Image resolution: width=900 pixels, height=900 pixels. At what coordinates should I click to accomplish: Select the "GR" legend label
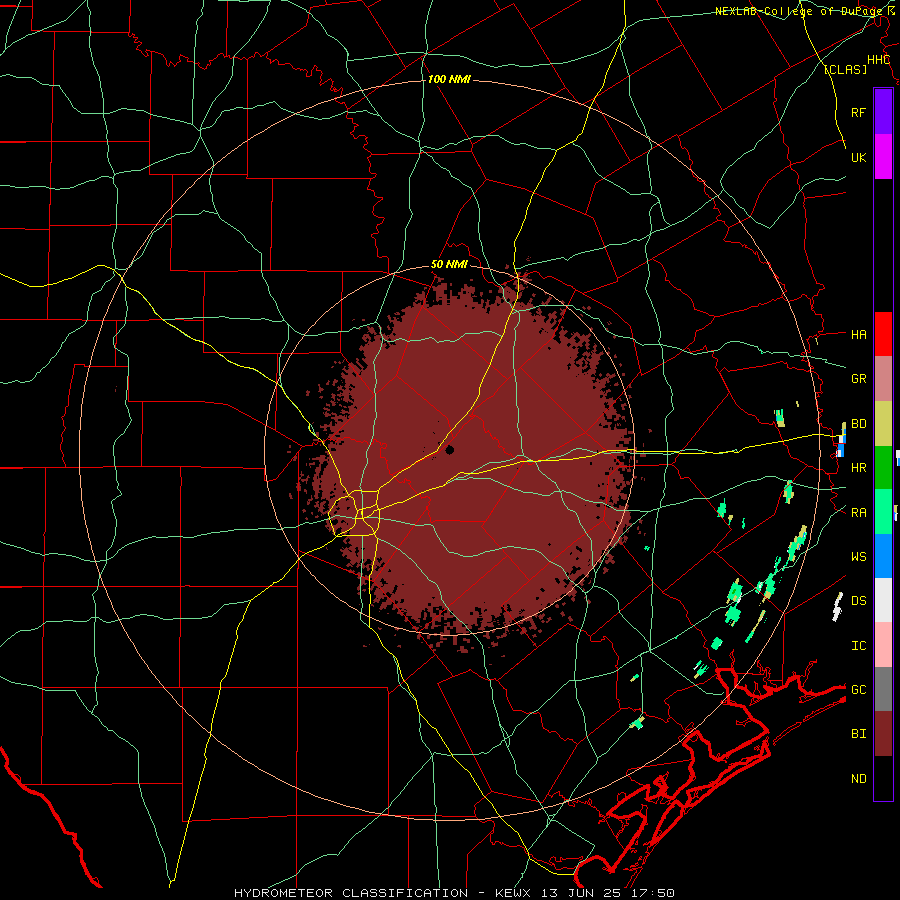click(858, 379)
